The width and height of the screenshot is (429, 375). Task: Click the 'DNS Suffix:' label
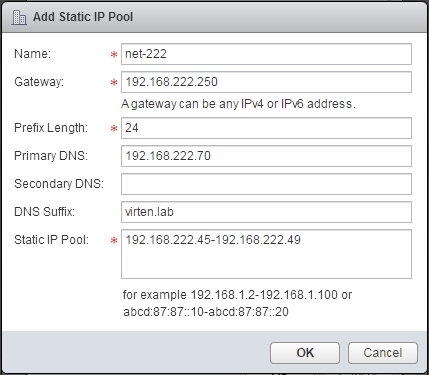coord(44,212)
